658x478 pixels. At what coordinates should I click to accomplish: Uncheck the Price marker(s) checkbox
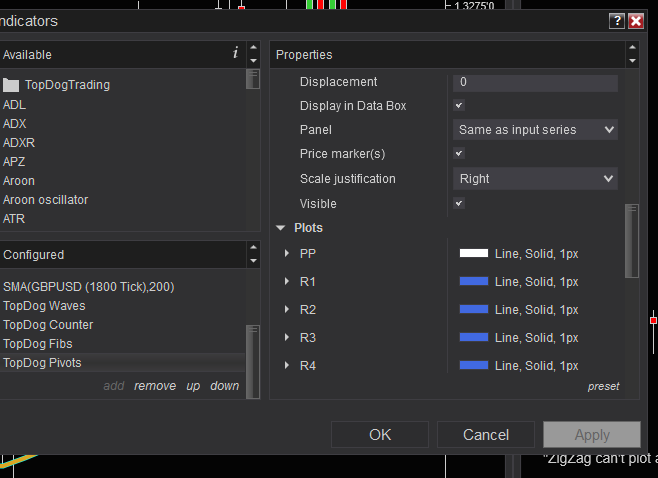(459, 154)
